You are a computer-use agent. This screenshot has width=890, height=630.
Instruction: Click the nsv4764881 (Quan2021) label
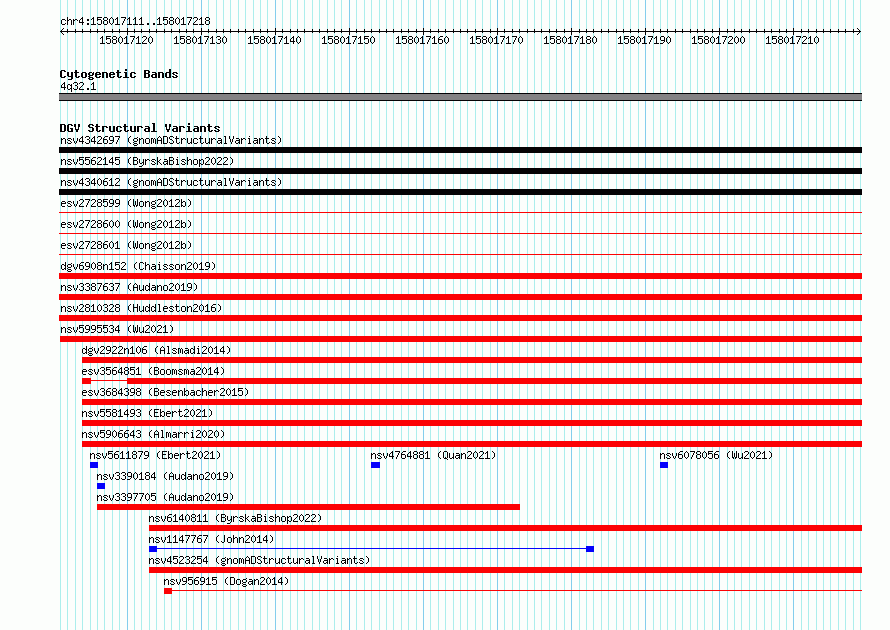[433, 455]
